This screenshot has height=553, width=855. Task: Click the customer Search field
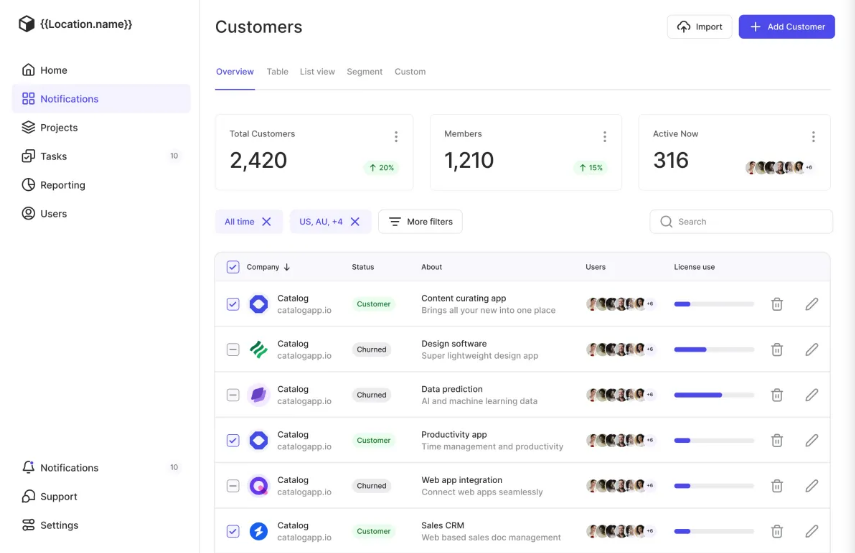(x=741, y=222)
